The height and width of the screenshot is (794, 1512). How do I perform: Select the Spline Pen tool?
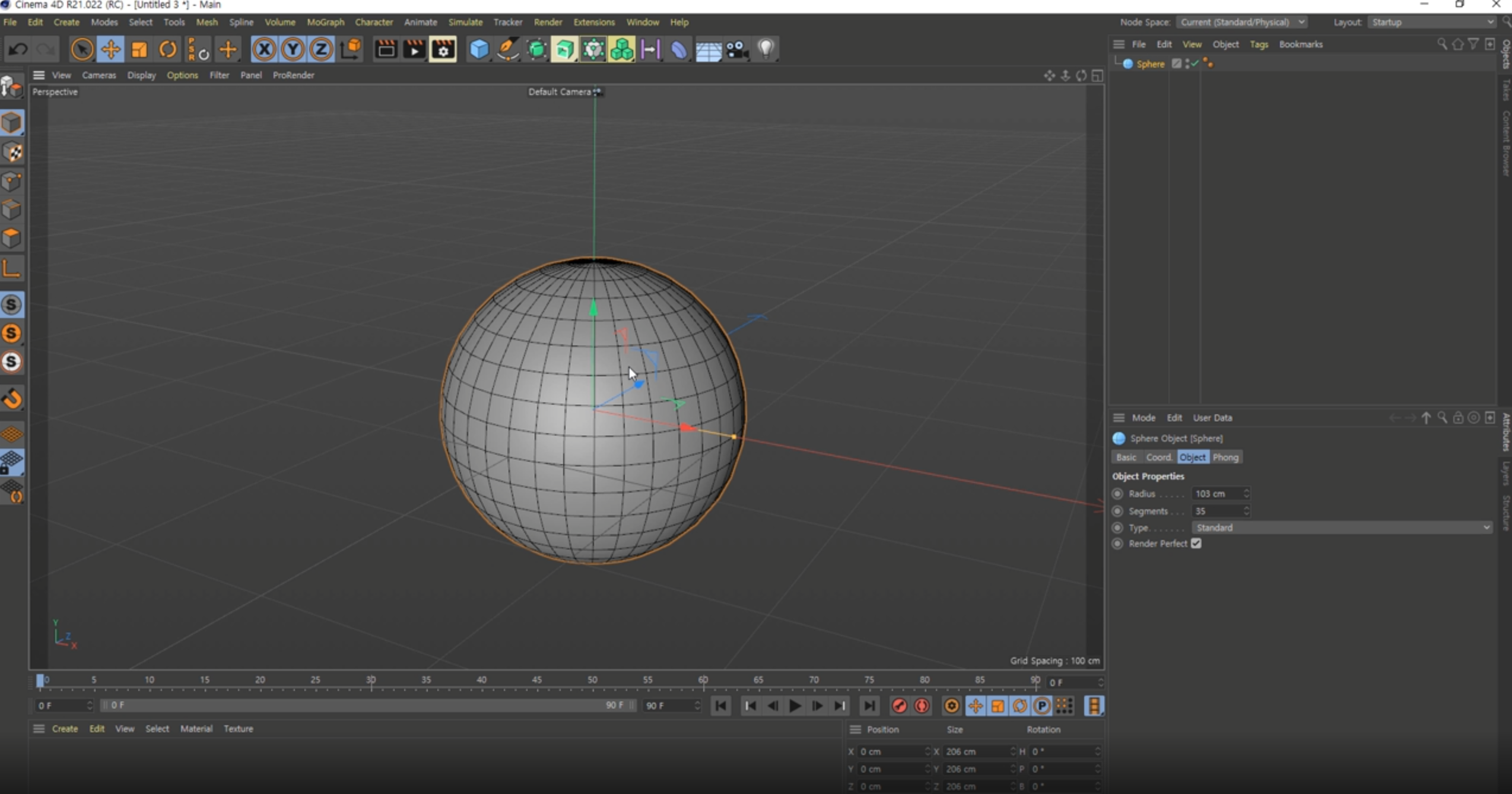pyautogui.click(x=509, y=50)
